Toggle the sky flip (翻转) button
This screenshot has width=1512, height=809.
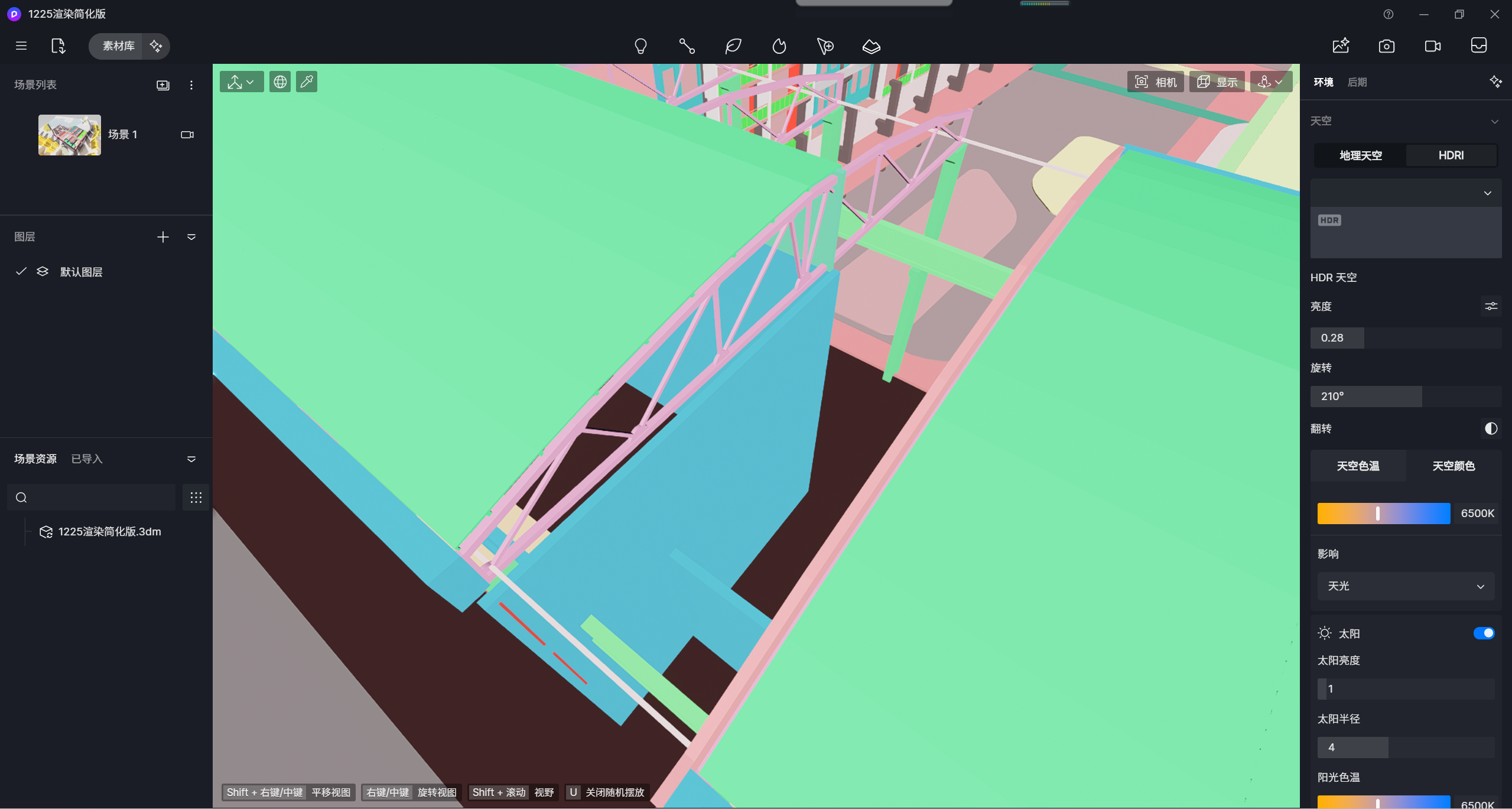[1491, 428]
